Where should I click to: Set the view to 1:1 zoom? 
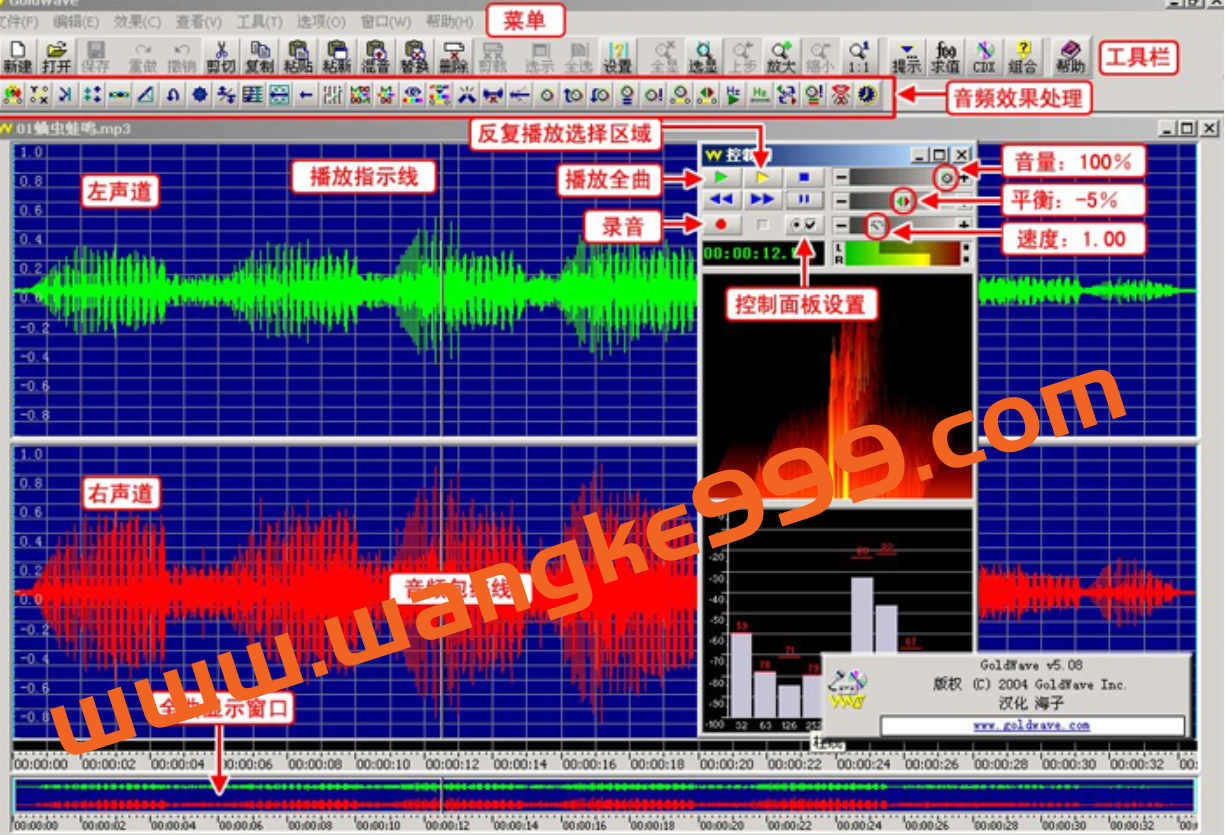coord(859,55)
